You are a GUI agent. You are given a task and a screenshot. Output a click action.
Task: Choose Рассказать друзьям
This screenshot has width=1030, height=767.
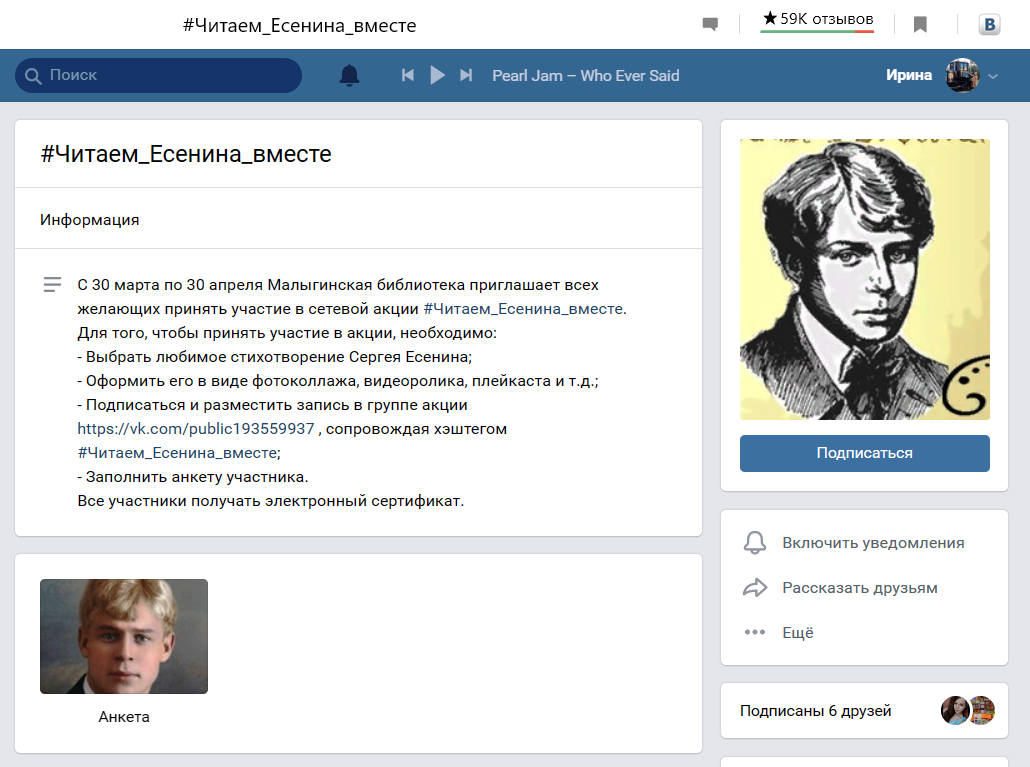860,588
